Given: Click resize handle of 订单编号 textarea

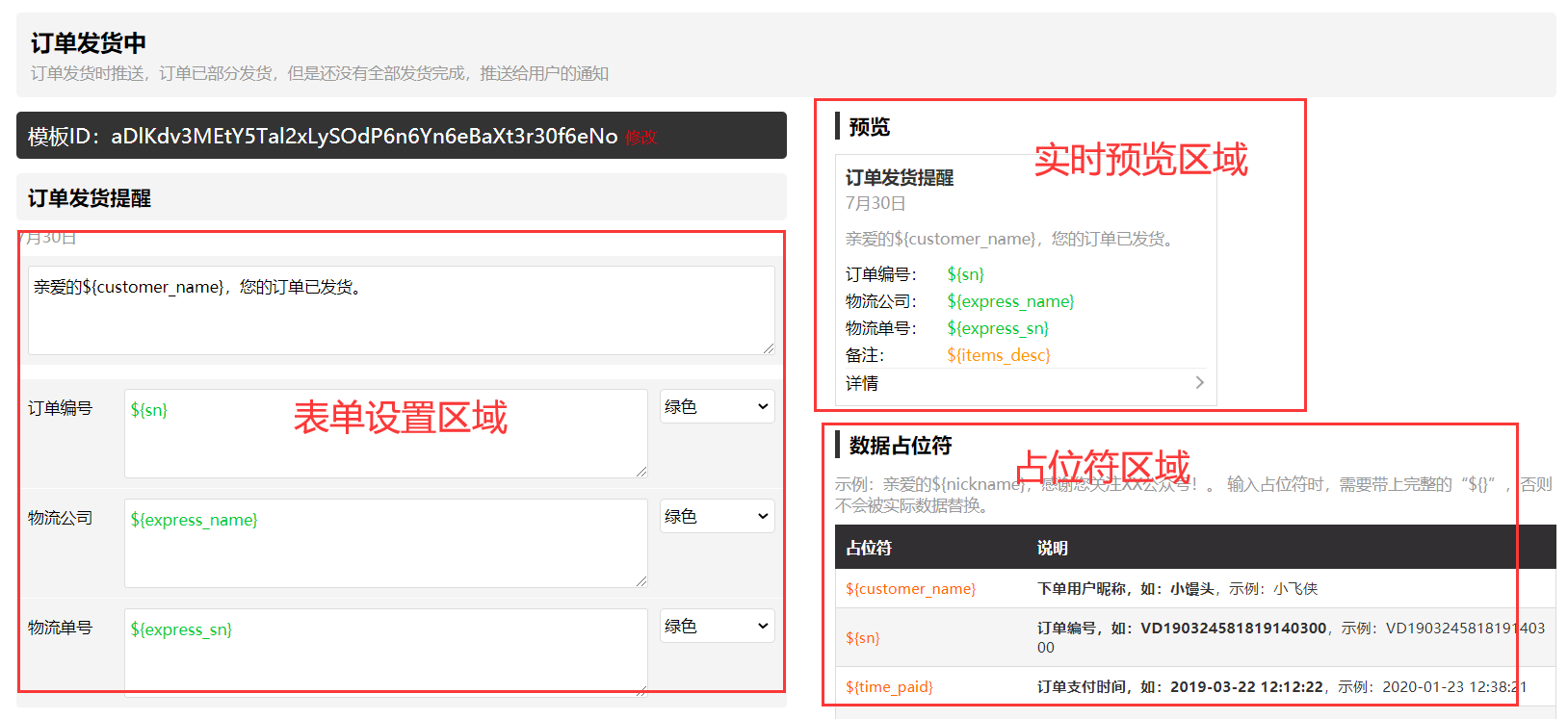Looking at the screenshot, I should tap(641, 472).
